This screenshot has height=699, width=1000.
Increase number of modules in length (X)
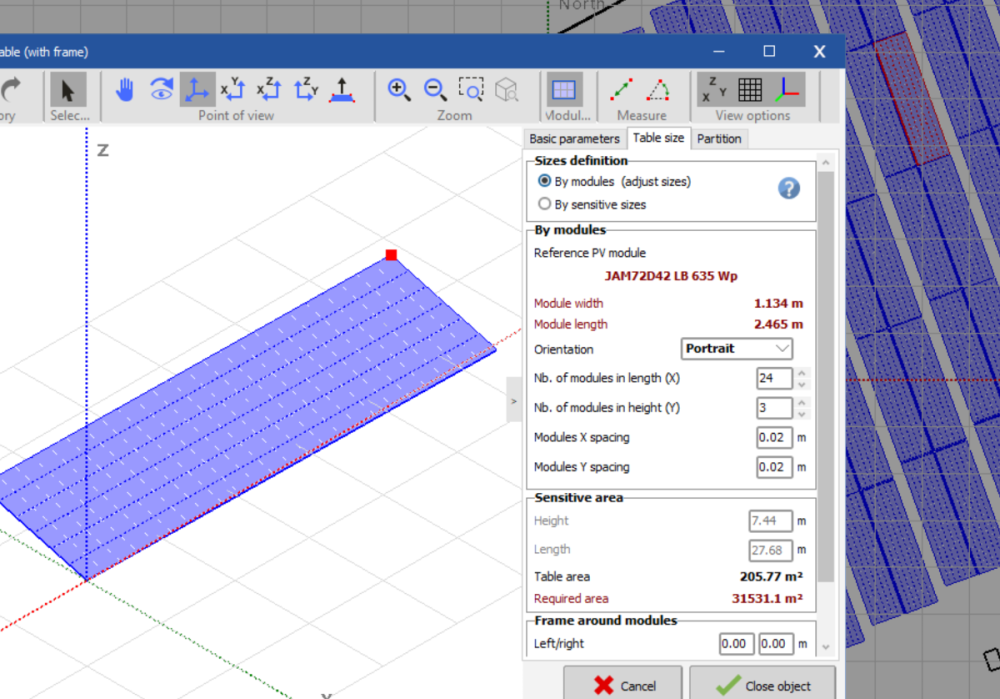click(801, 373)
